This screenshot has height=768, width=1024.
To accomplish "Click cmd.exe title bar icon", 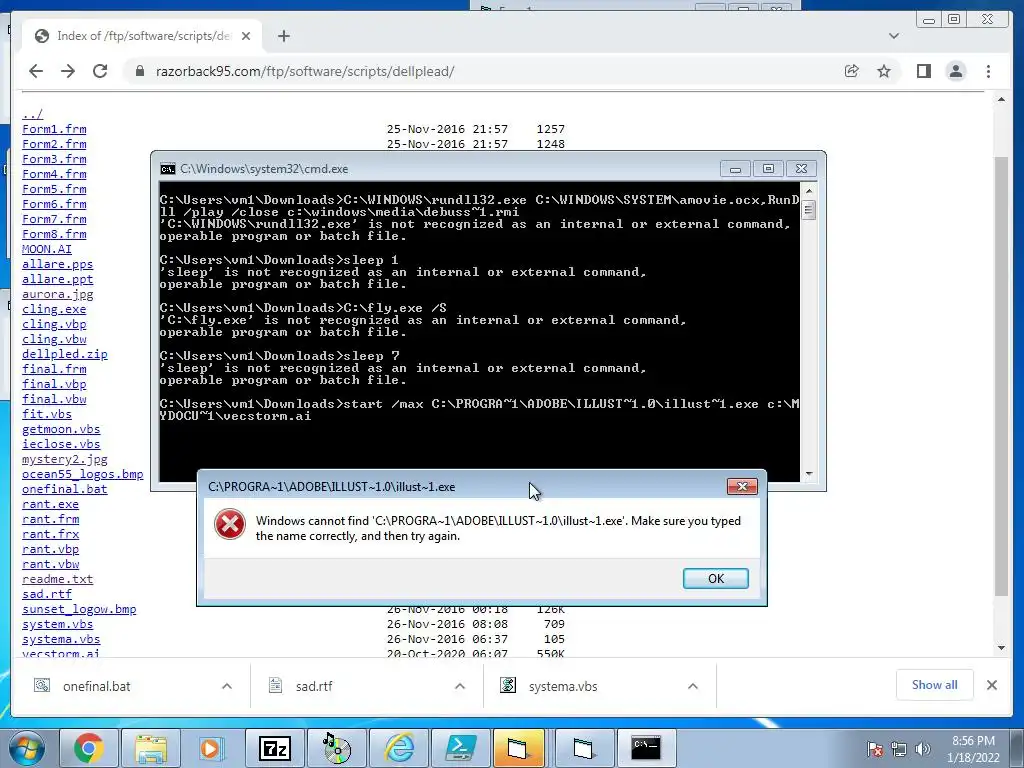I will [168, 169].
